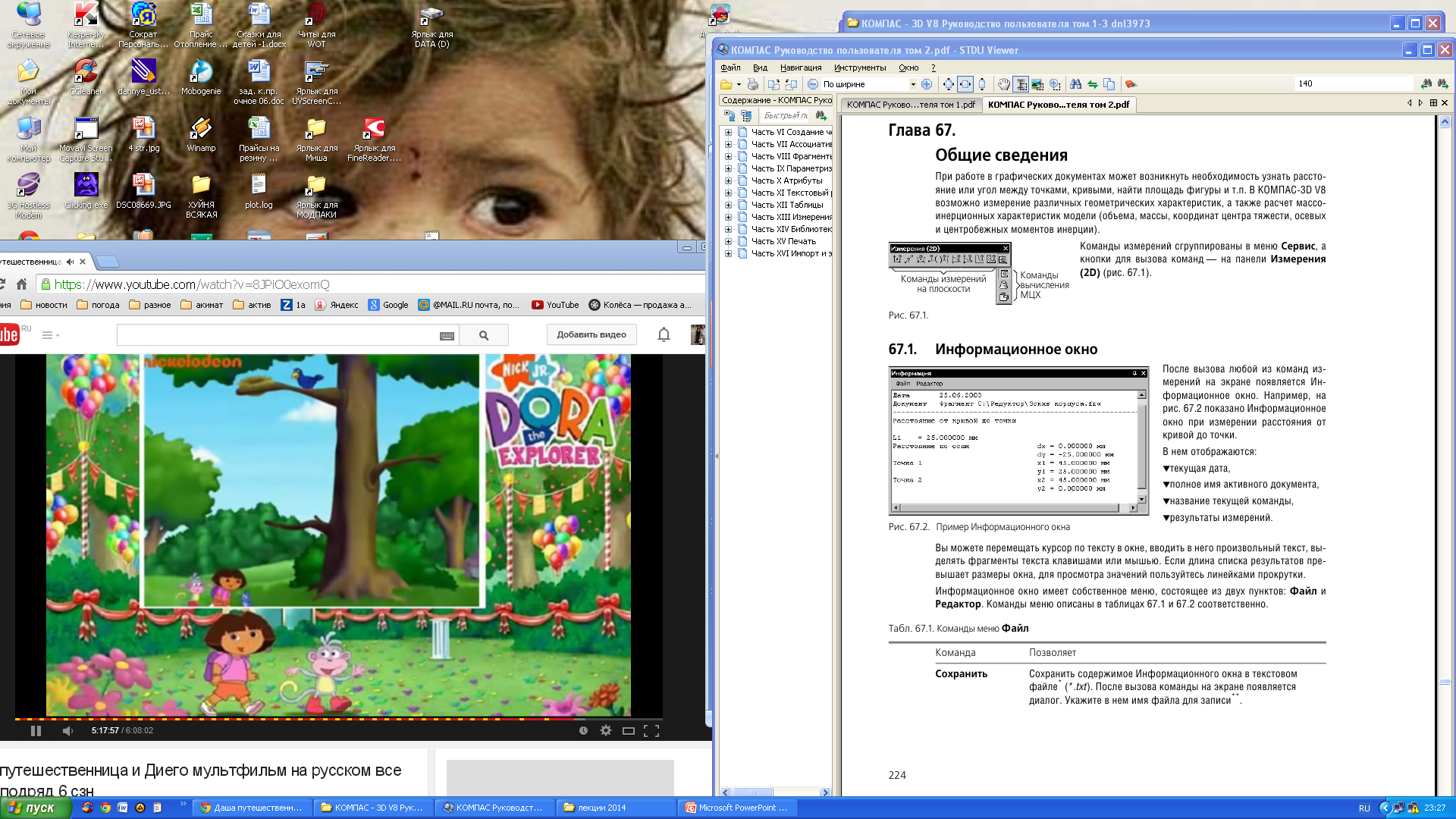
Task: Expand 'Часть VI Создание' tree node
Action: pos(728,132)
